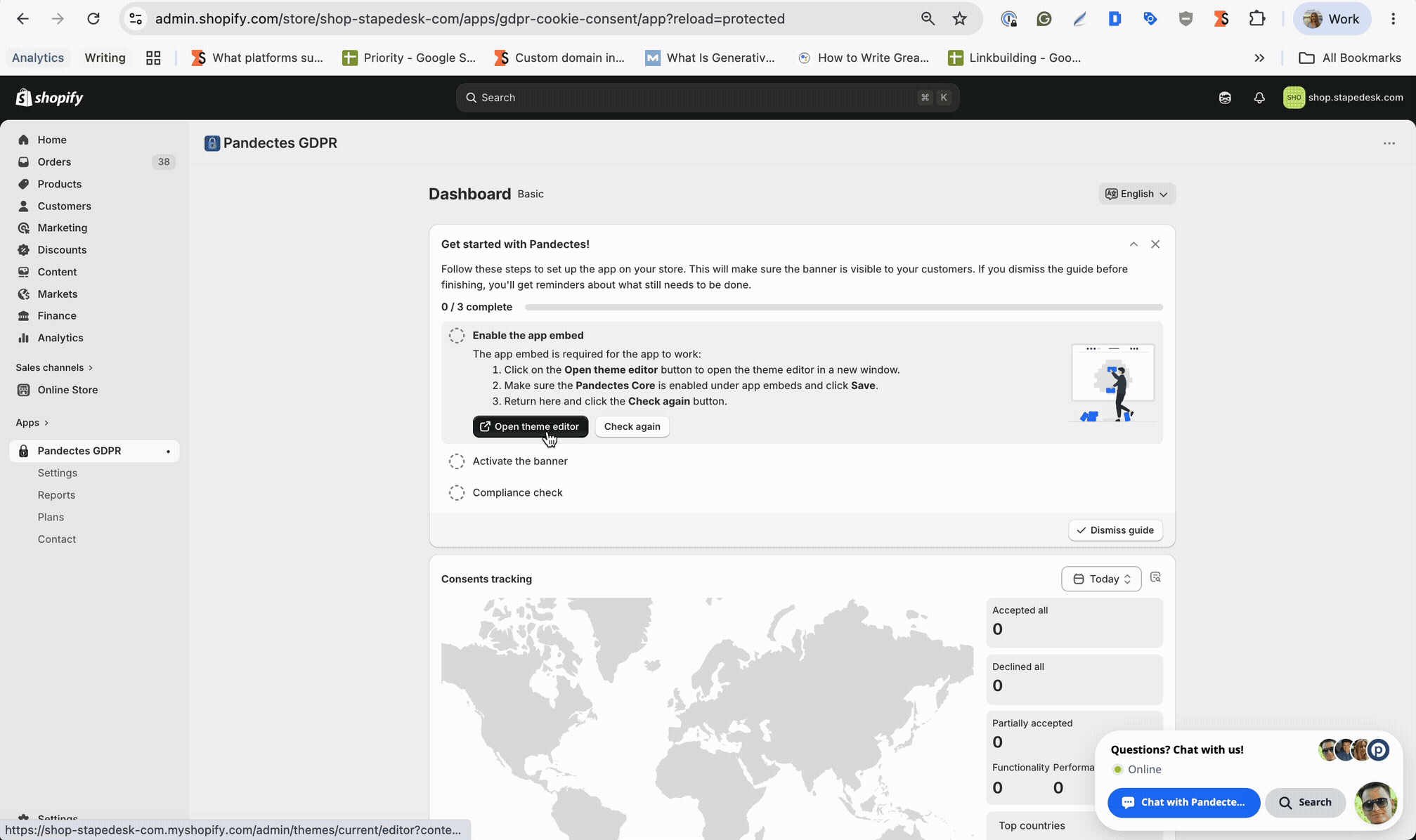
Task: Expand the Sales channels section
Action: 54,367
